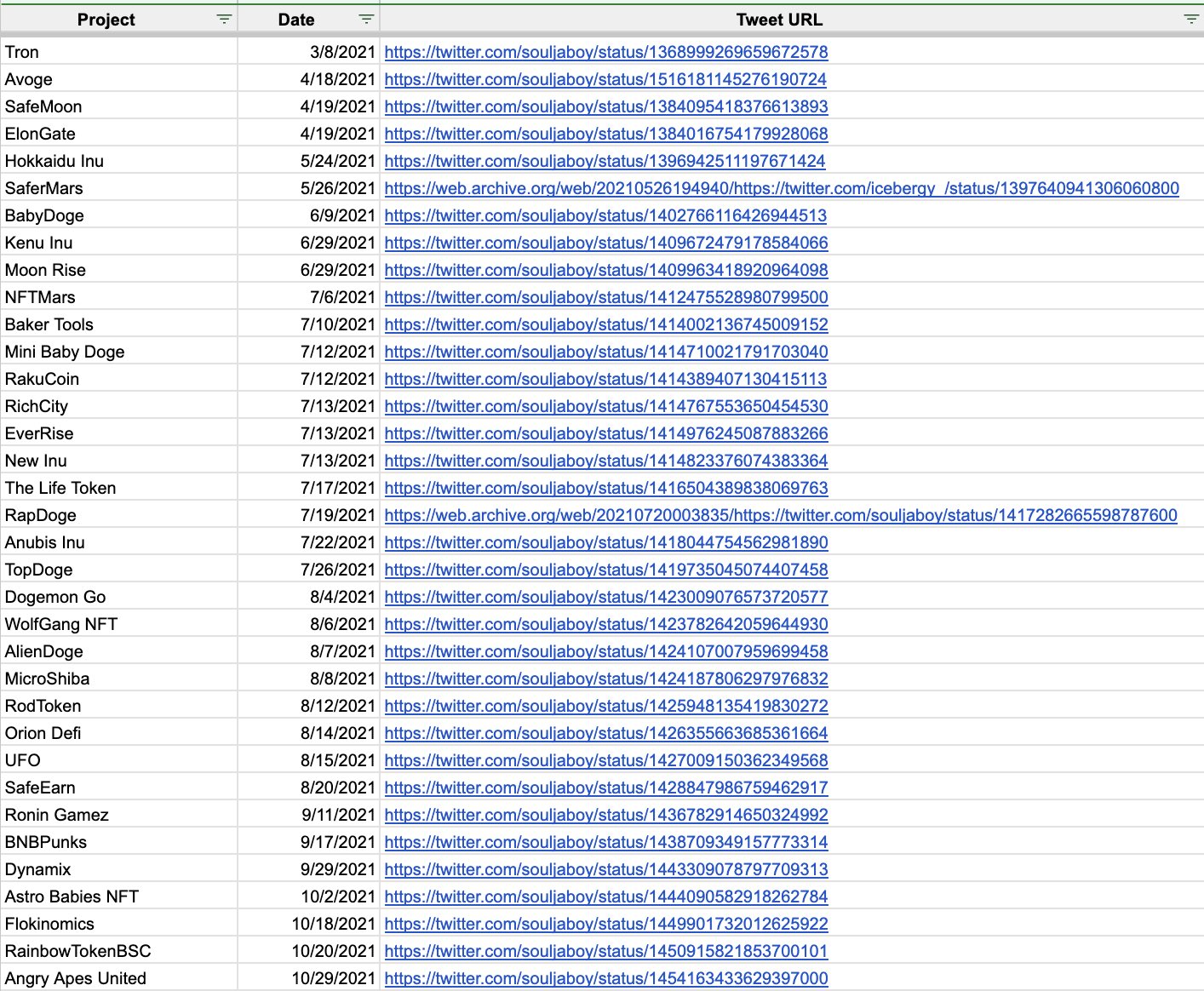Open the UFO tweet link
1204x991 pixels.
coord(606,760)
